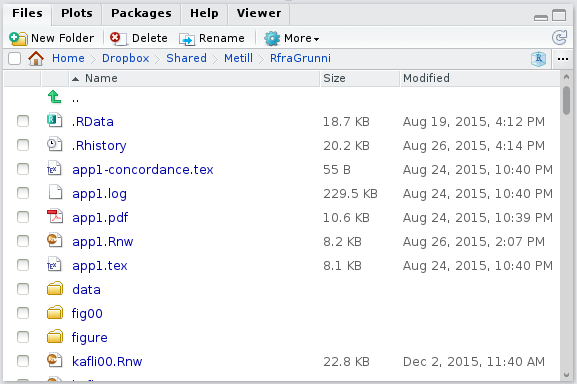Open the kafli00.Rnw file link
Viewport: 577px width, 384px height.
107,362
